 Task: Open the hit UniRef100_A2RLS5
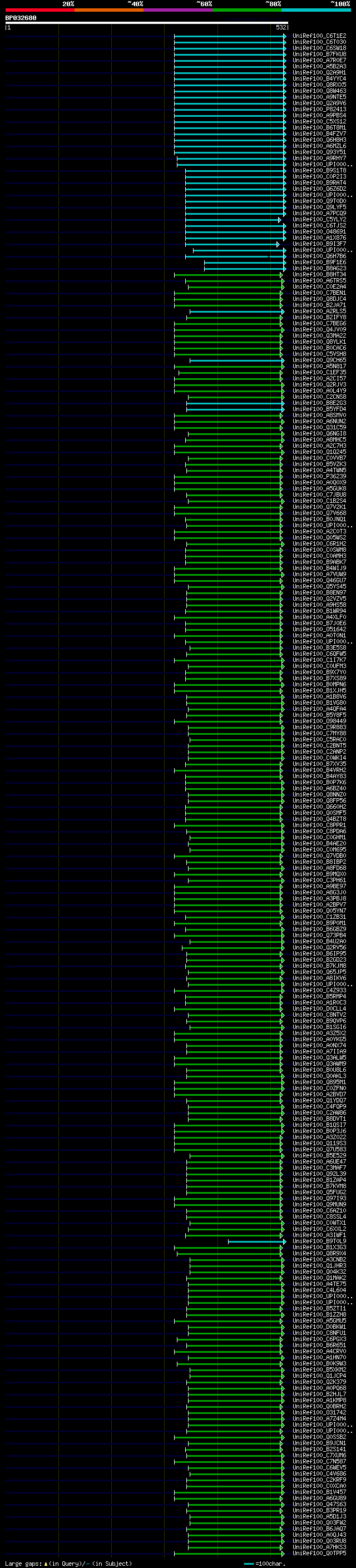pos(319,311)
